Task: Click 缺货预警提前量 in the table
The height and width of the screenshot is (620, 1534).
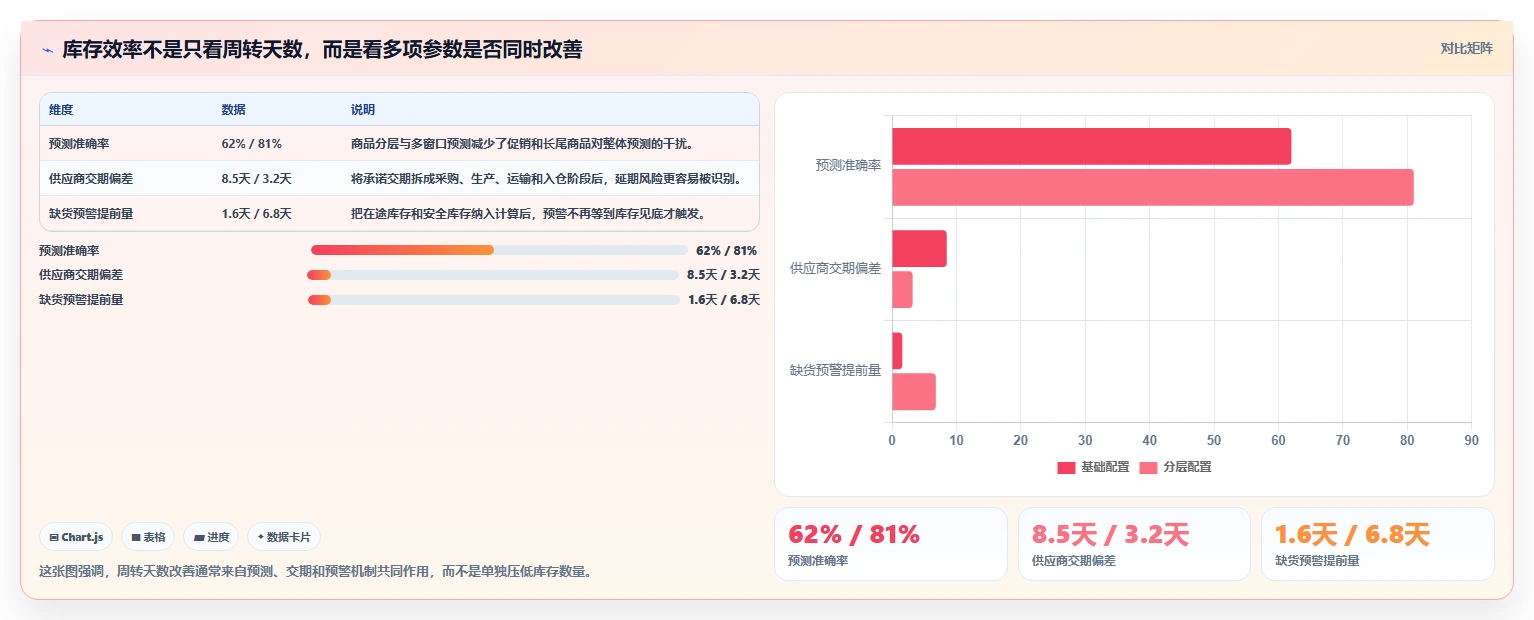Action: coord(91,214)
